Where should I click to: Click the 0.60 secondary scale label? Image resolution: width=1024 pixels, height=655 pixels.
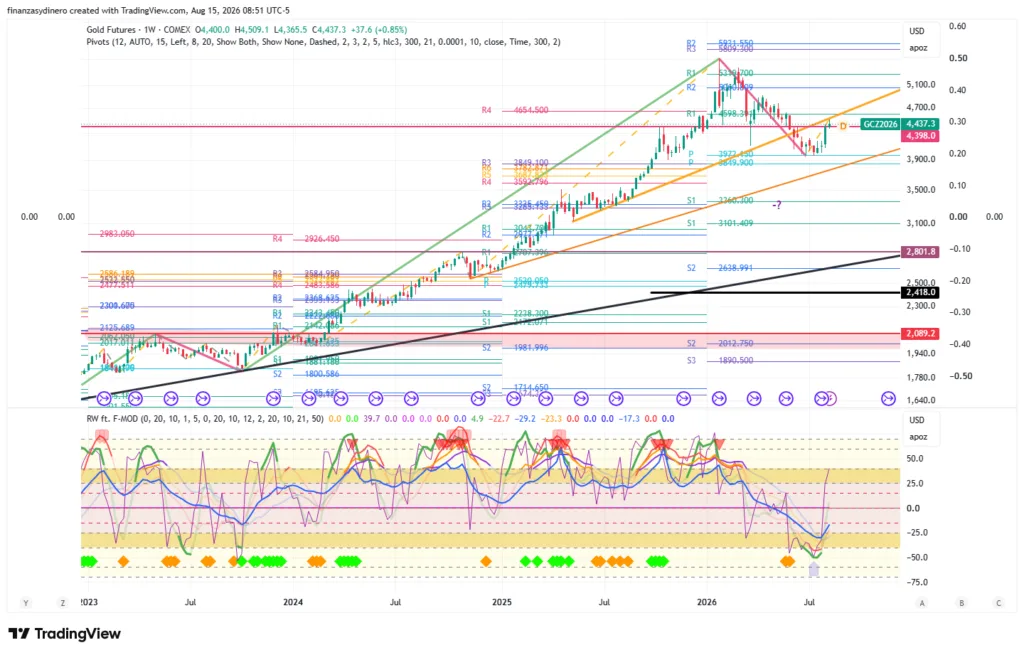point(957,26)
